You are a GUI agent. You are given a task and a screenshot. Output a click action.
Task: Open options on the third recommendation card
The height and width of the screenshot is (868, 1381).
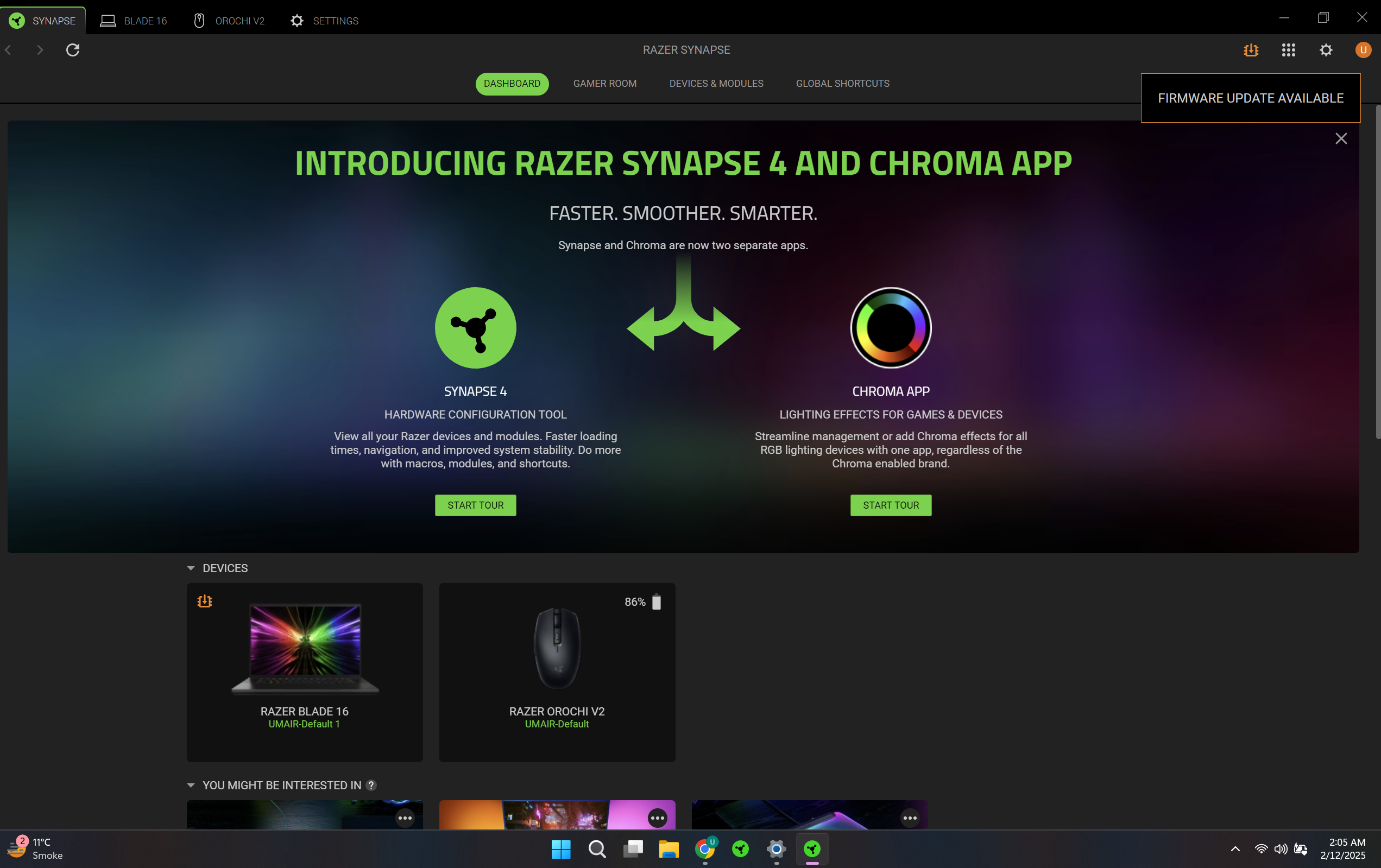click(910, 818)
